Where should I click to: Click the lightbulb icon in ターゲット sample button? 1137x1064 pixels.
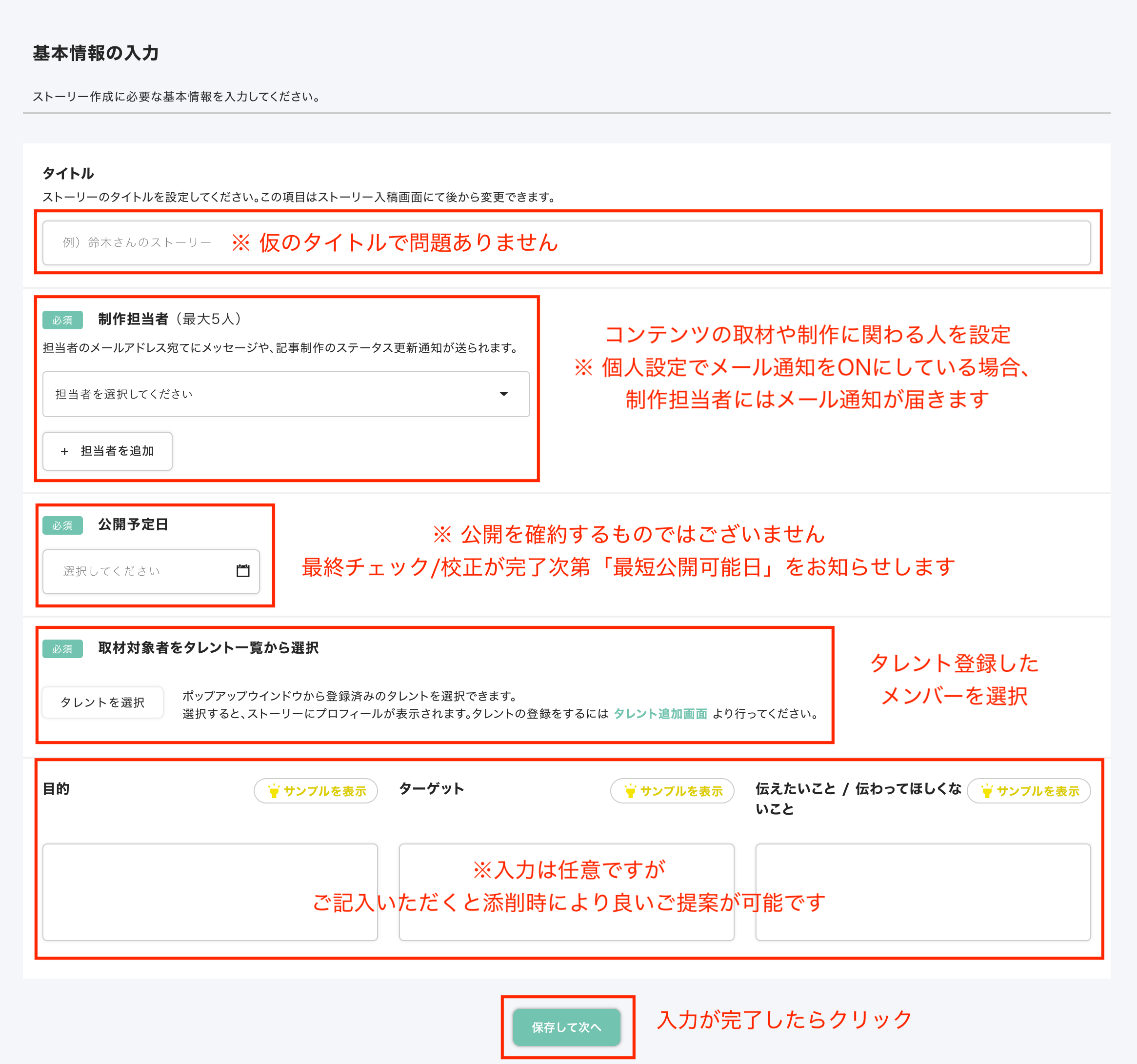pyautogui.click(x=630, y=791)
